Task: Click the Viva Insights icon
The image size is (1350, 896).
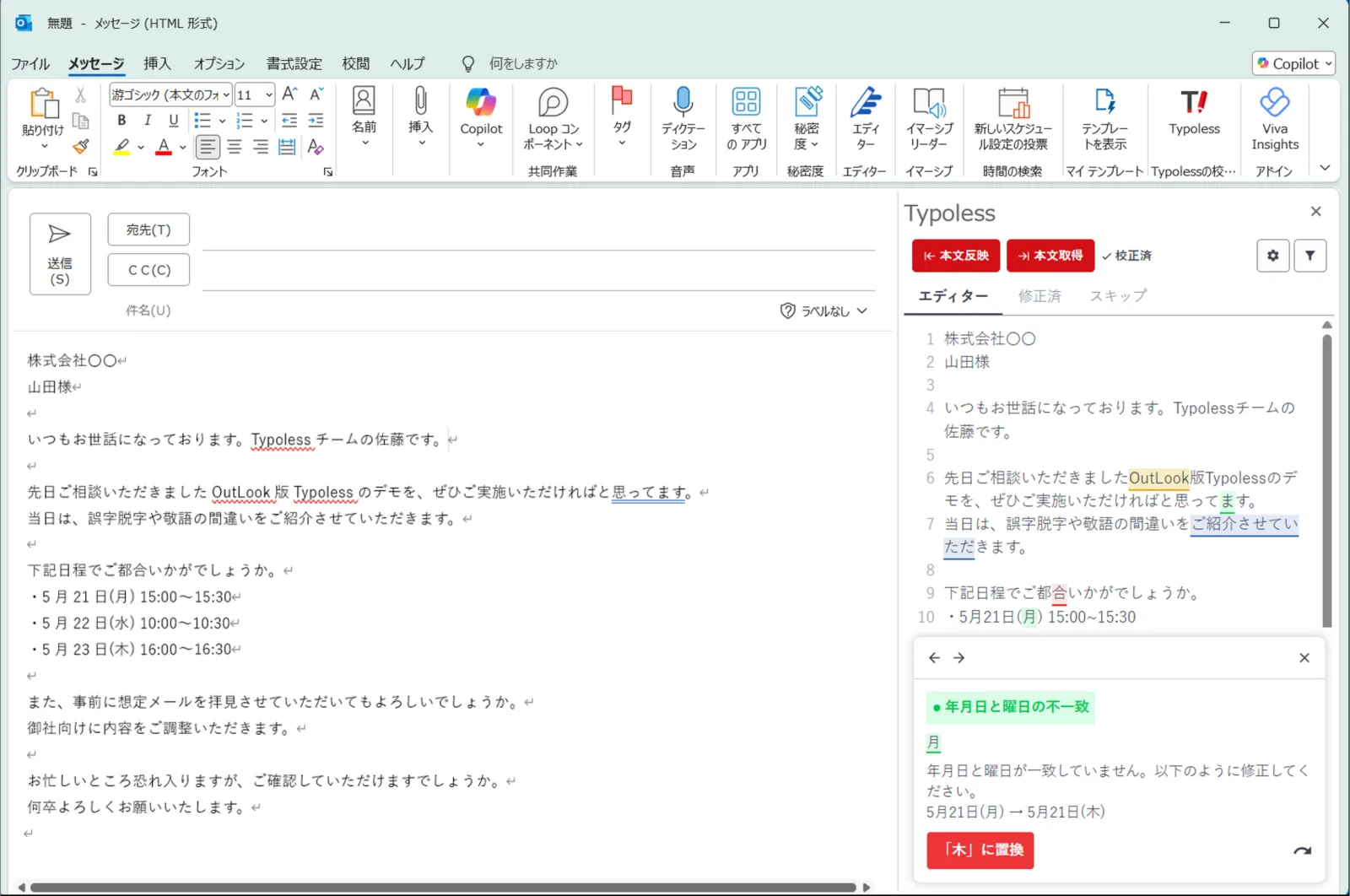Action: coord(1274,119)
